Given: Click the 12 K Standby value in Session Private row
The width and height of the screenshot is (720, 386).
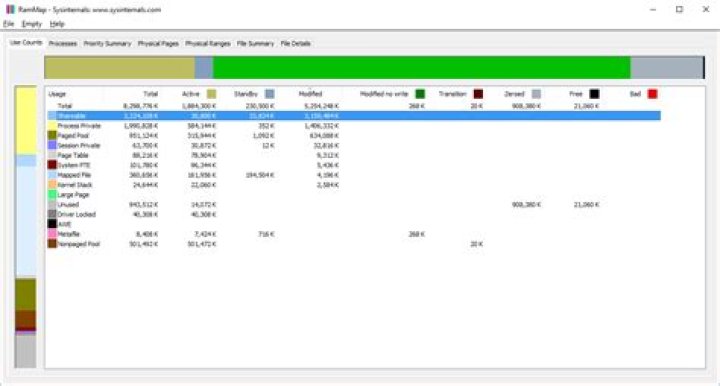Looking at the screenshot, I should click(269, 145).
